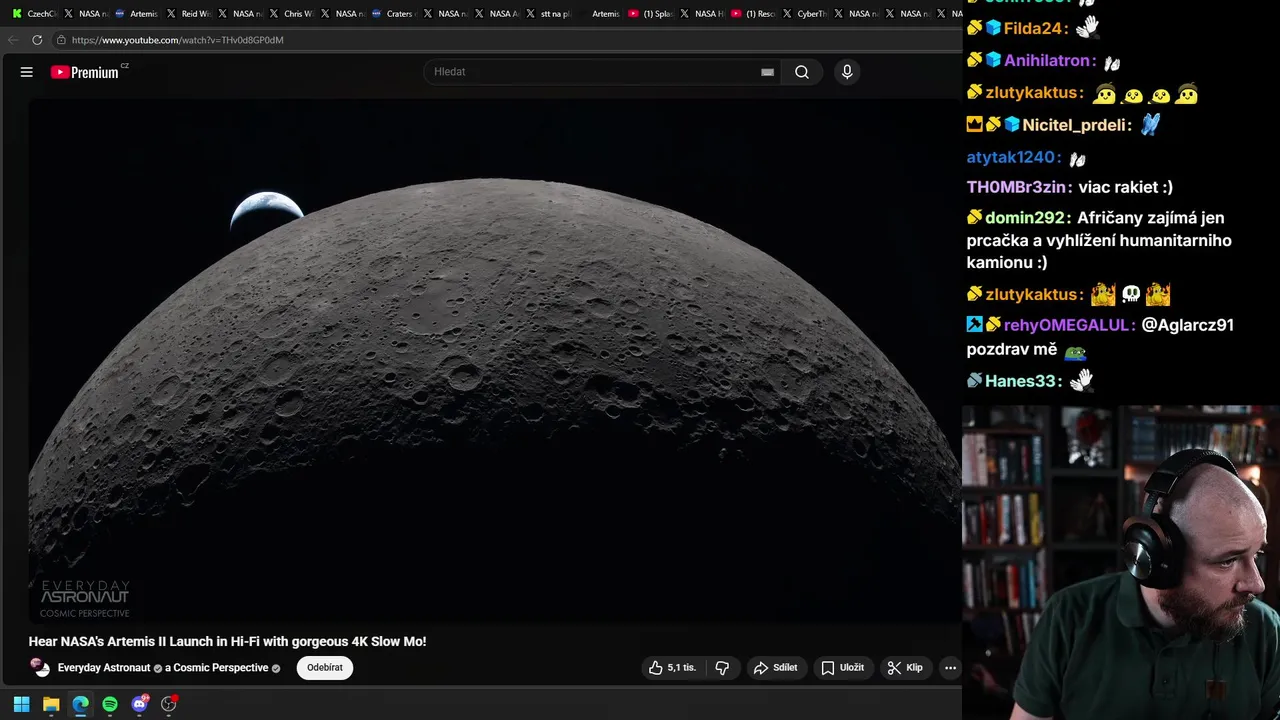The image size is (1280, 720).
Task: Switch to the (1) Resc YouTube tab
Action: tap(753, 14)
